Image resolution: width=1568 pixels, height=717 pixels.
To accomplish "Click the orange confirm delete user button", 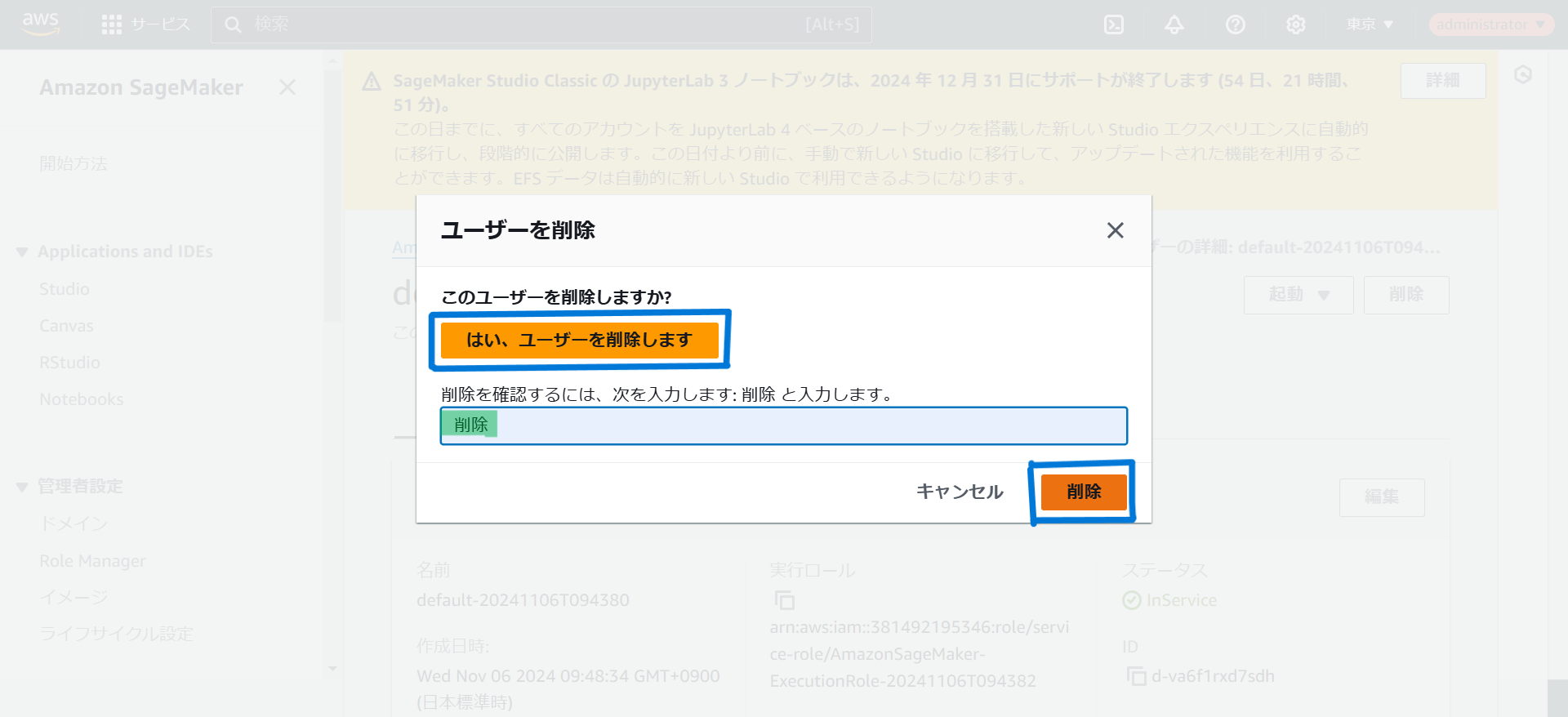I will tap(579, 340).
